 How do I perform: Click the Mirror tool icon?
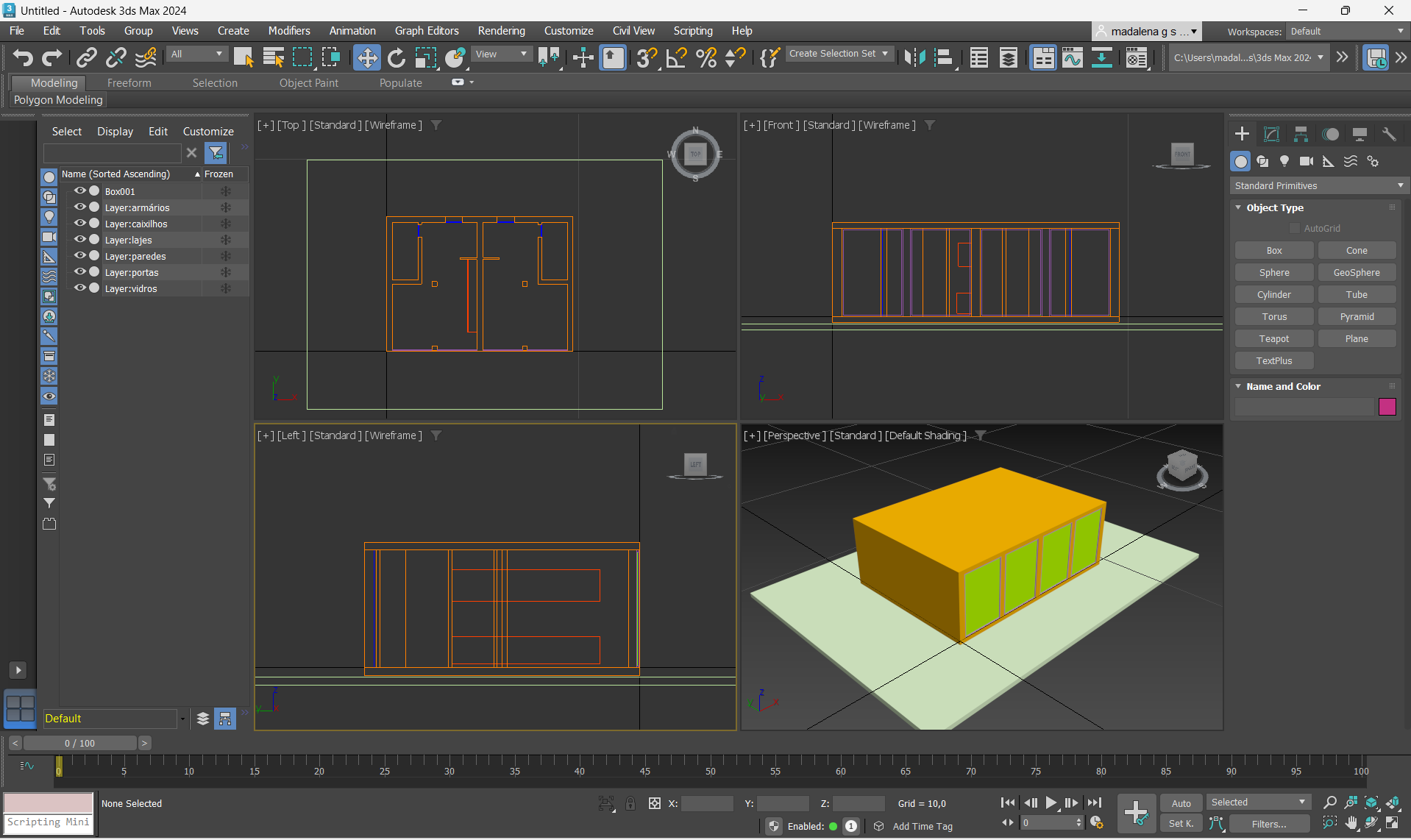(914, 57)
